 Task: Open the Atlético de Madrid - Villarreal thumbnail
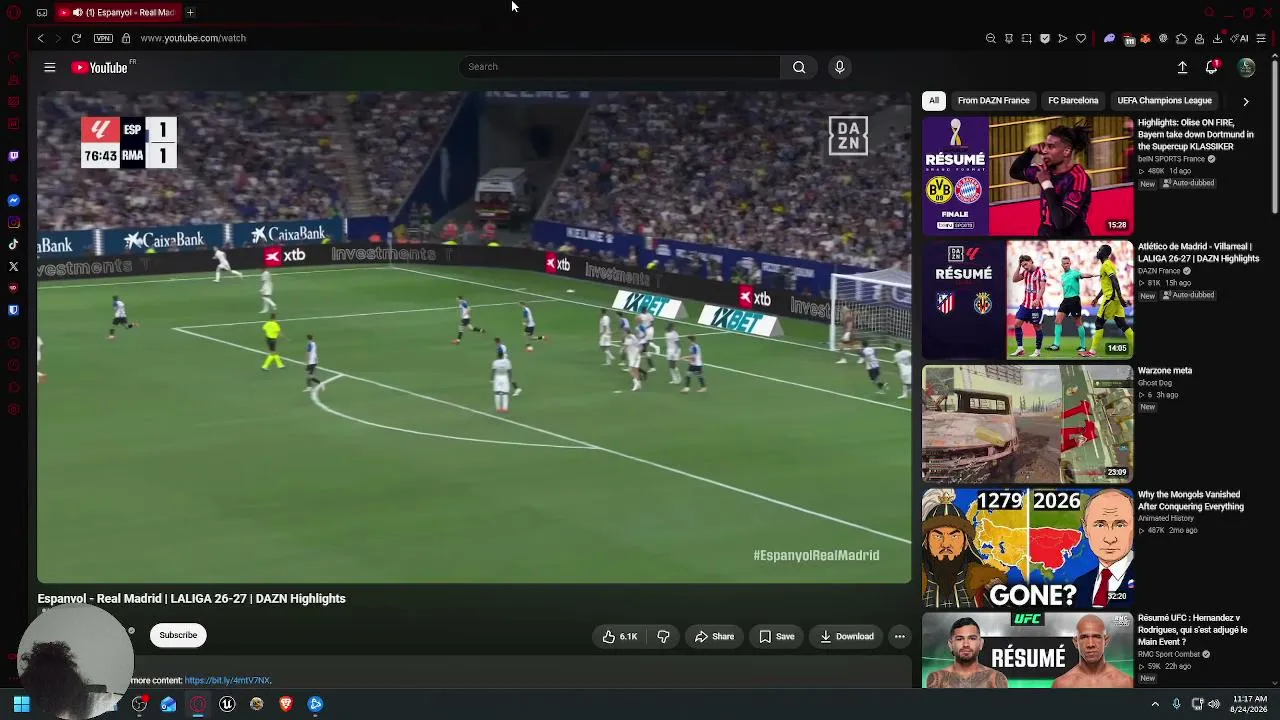pos(1028,300)
